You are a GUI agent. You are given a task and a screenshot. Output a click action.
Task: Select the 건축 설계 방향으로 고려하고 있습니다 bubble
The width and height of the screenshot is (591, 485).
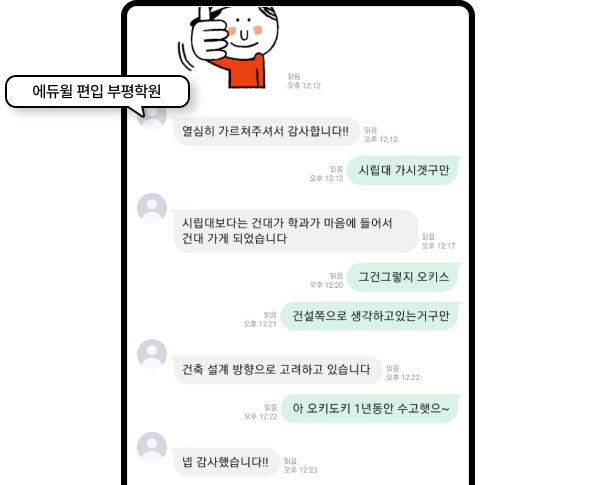(277, 369)
